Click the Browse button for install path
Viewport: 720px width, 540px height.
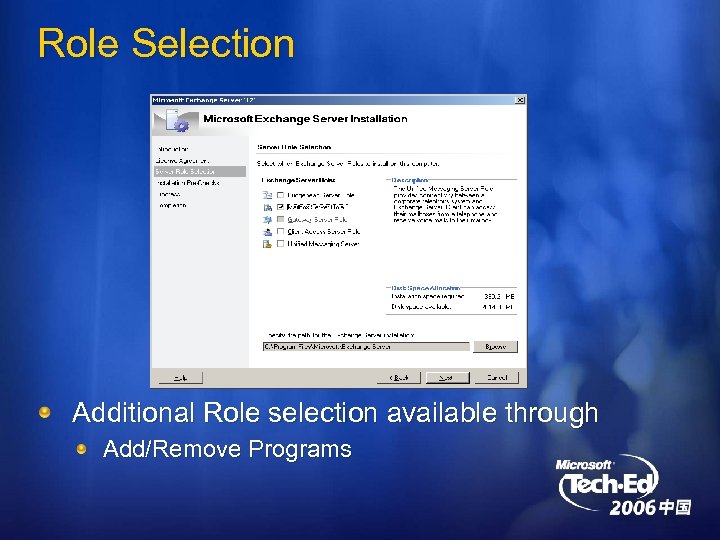click(x=495, y=347)
